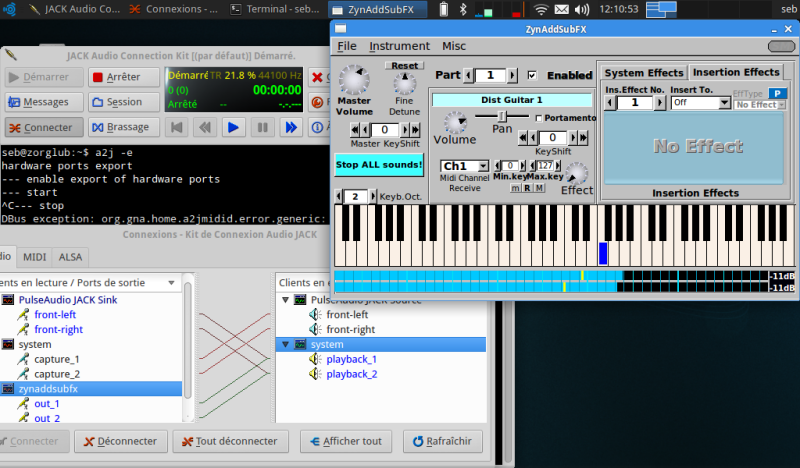Pause the JACK transport

[x=261, y=127]
